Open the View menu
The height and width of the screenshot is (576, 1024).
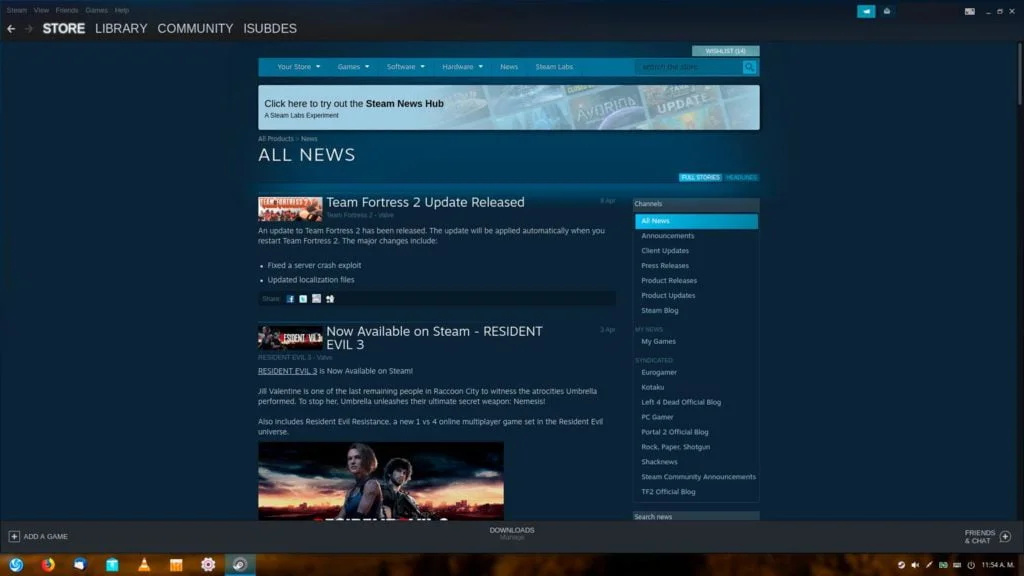click(41, 10)
